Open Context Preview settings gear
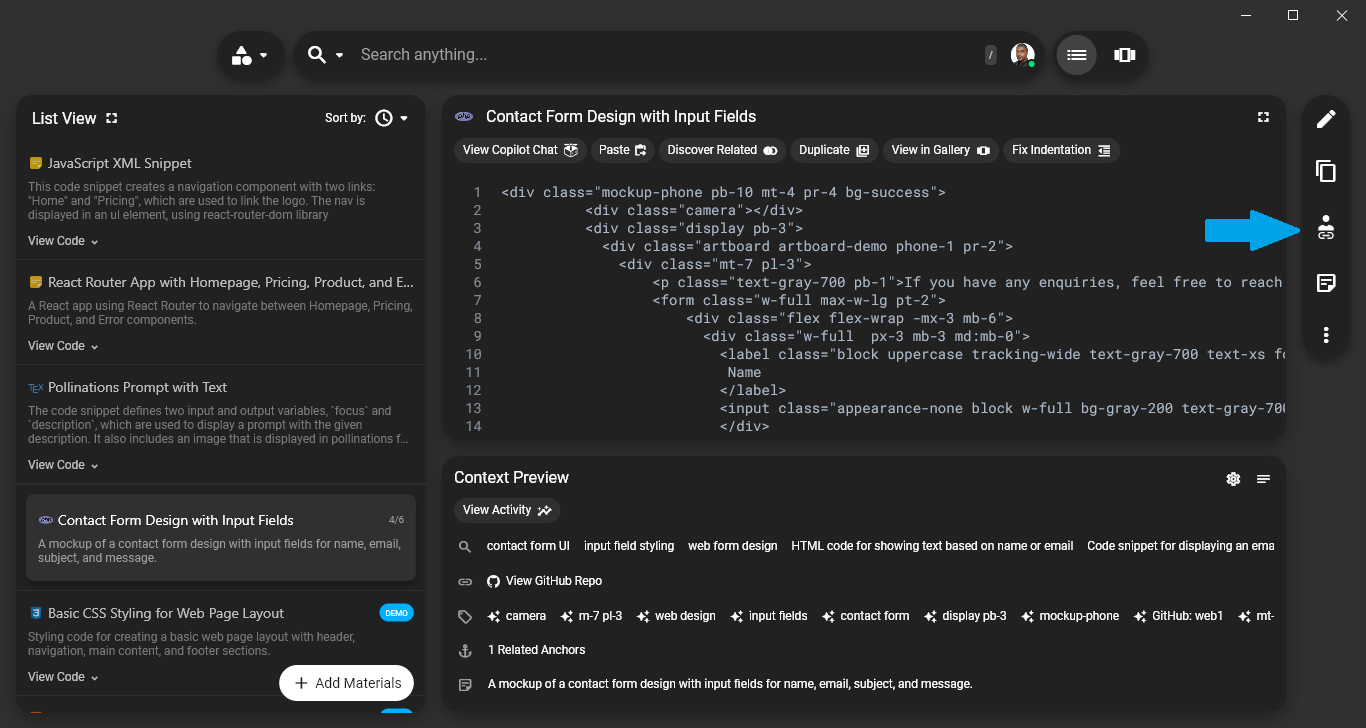 [x=1233, y=479]
